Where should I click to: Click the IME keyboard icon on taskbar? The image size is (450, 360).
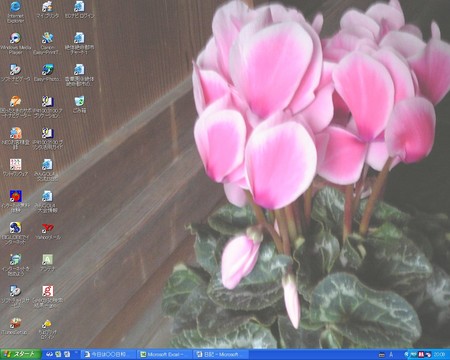382,355
